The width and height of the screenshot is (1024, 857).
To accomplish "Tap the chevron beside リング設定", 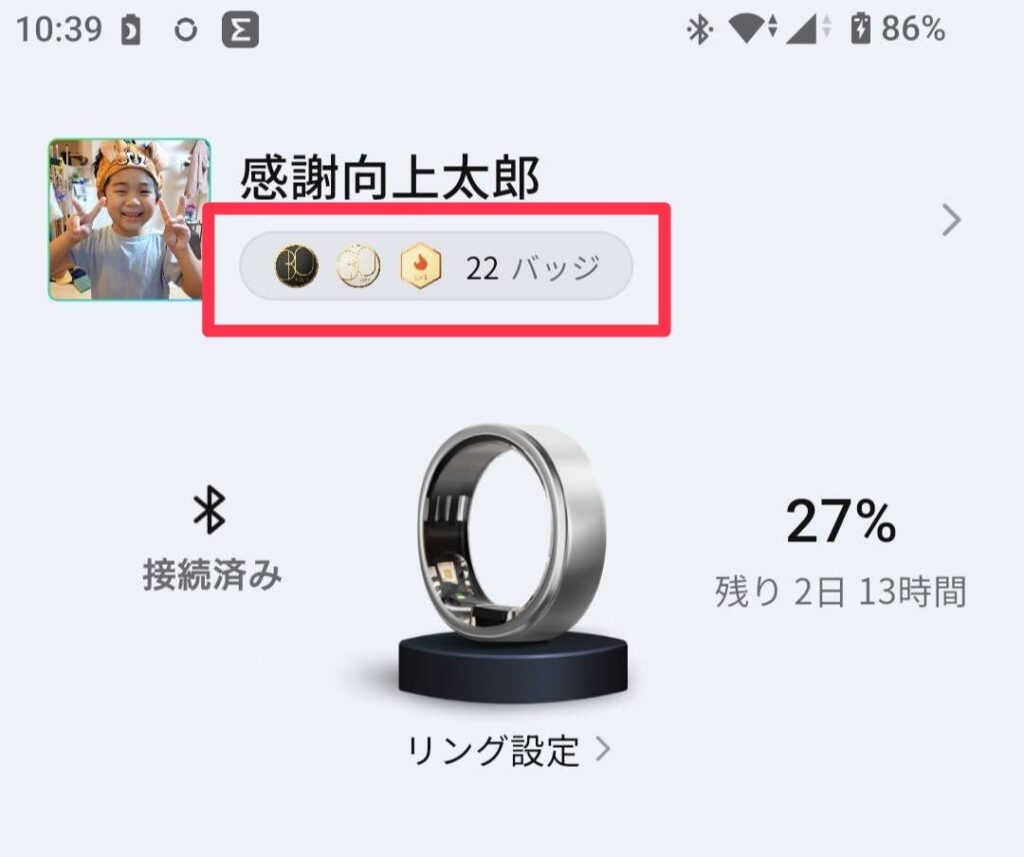I will click(603, 750).
